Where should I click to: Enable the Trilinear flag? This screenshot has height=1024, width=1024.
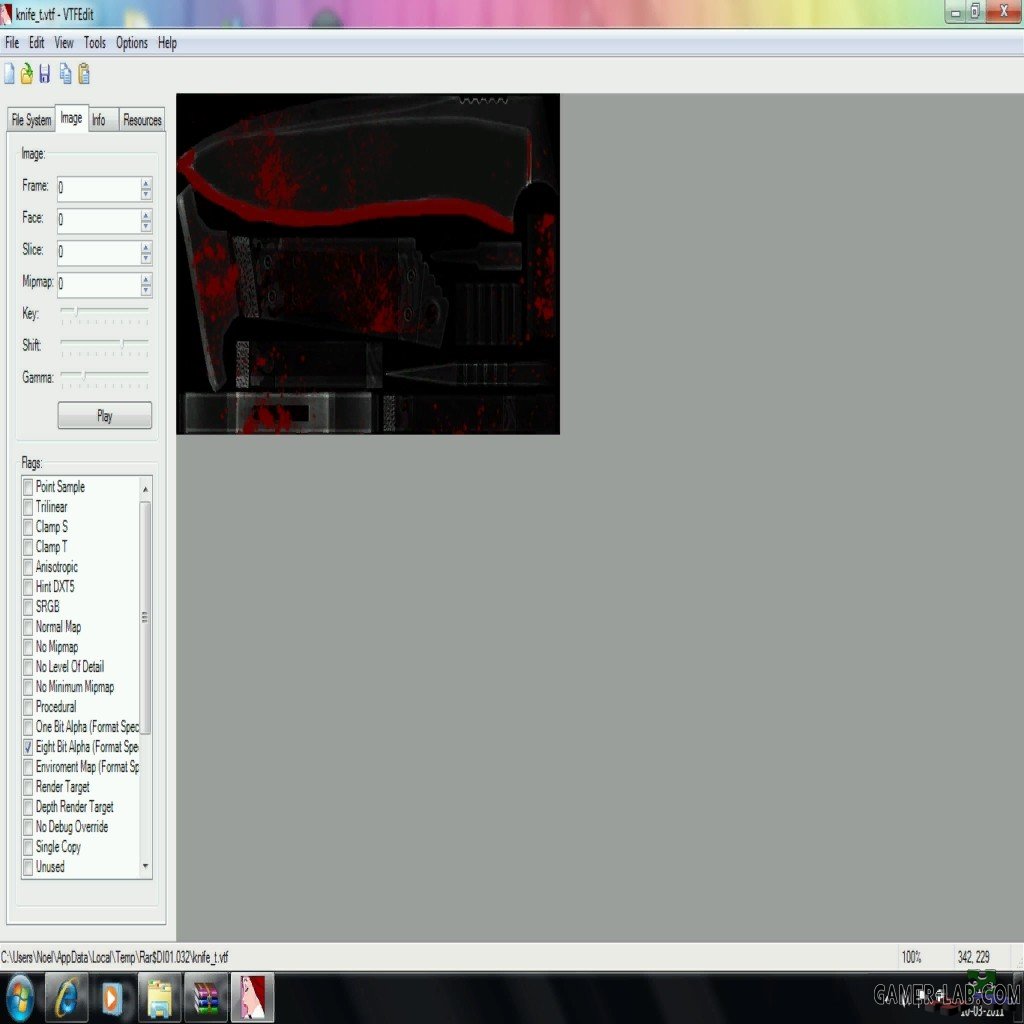28,507
